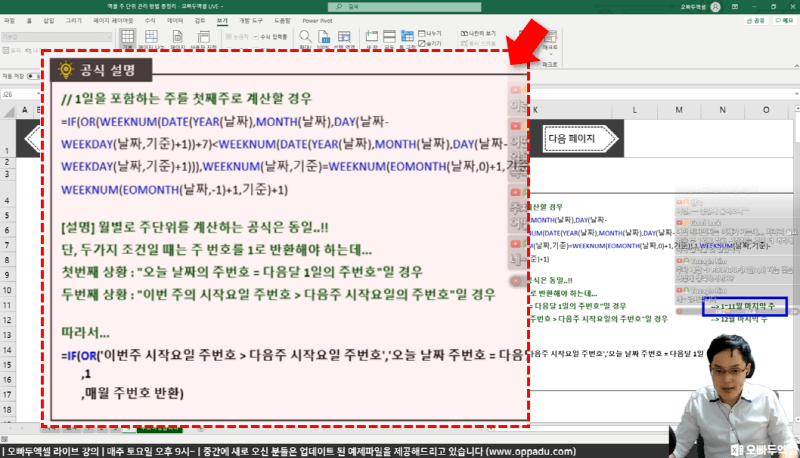Expand the formula bar chevron
Viewport: 800px width, 458px height.
click(796, 94)
